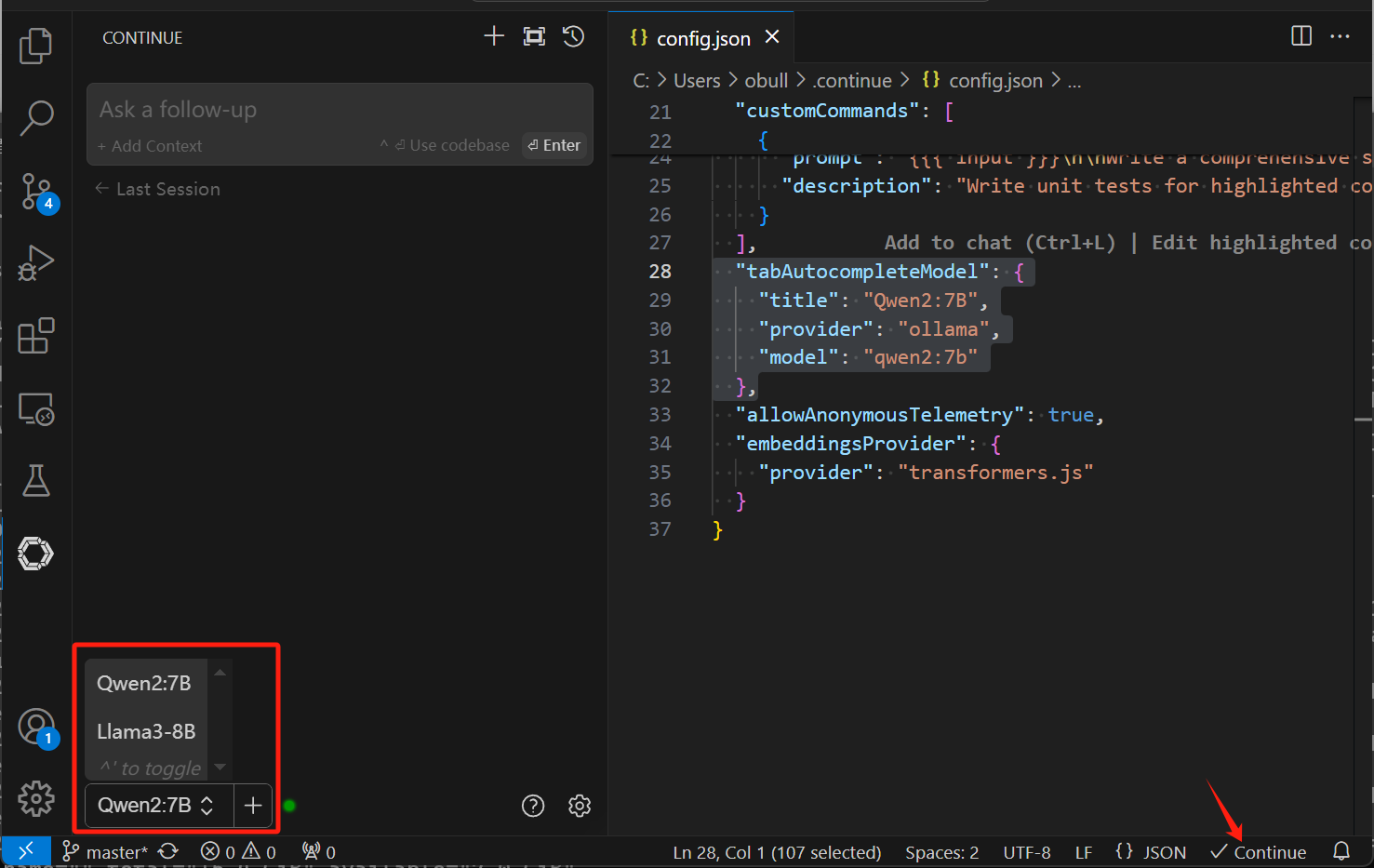Open the Run and Debug view
This screenshot has height=868, width=1374.
(x=35, y=263)
